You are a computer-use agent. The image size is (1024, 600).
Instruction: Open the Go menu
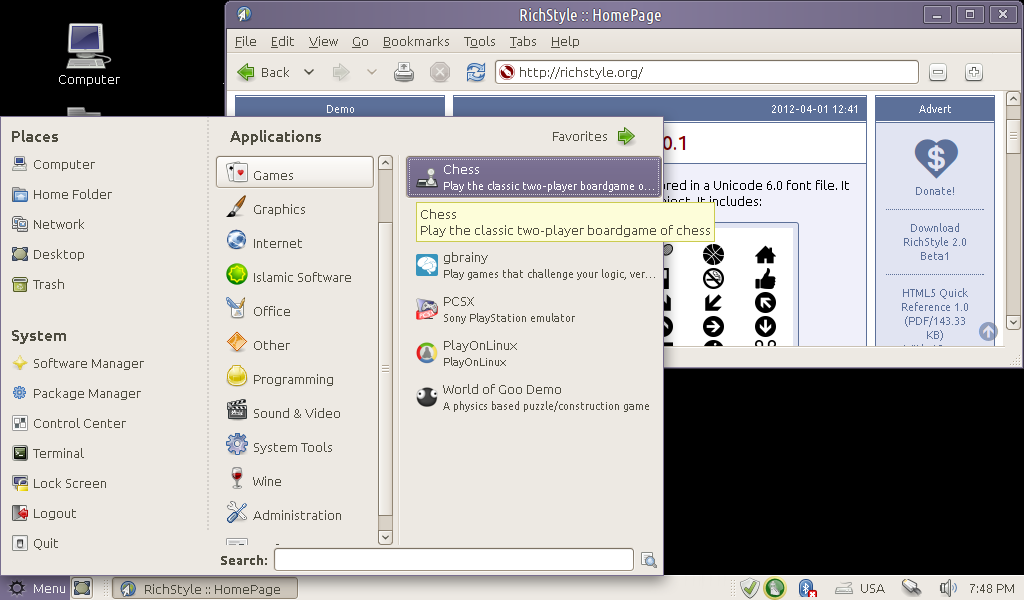pyautogui.click(x=360, y=41)
